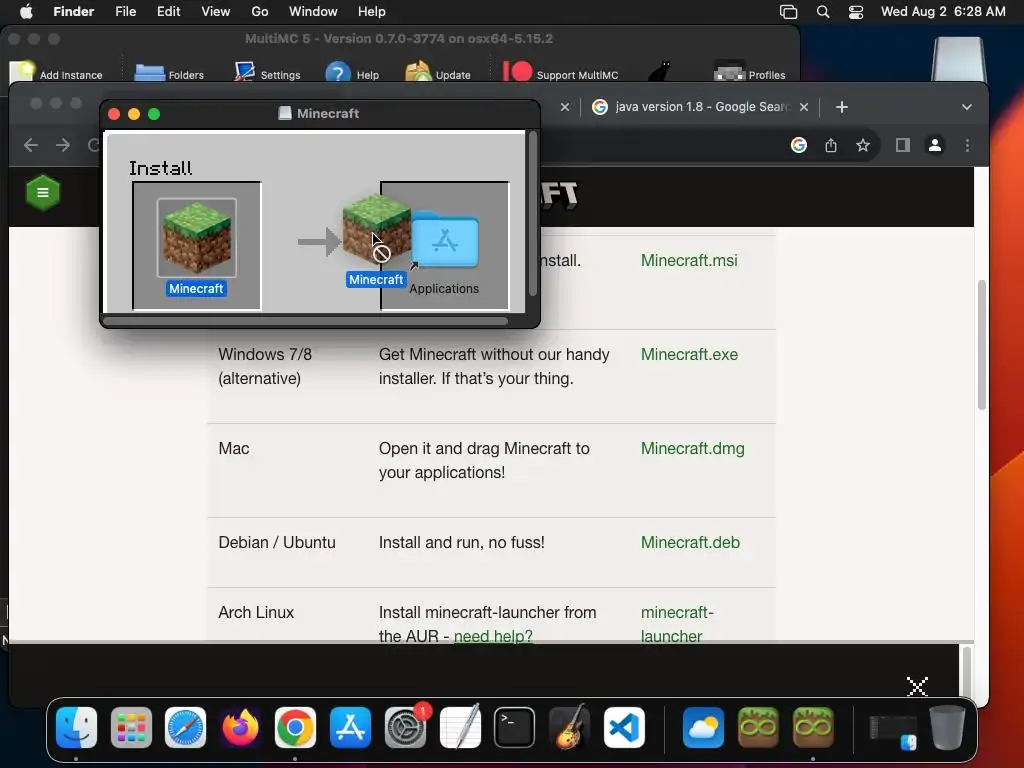Click the webpage vertical scrollbar
The image size is (1024, 768).
pyautogui.click(x=981, y=345)
